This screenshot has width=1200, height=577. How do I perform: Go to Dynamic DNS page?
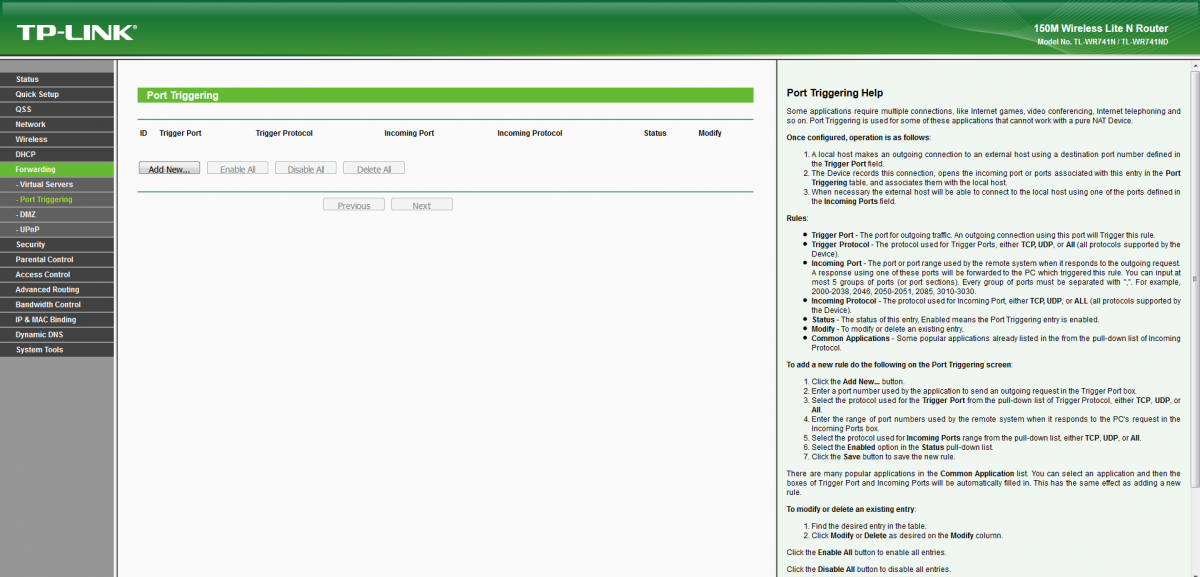point(57,334)
